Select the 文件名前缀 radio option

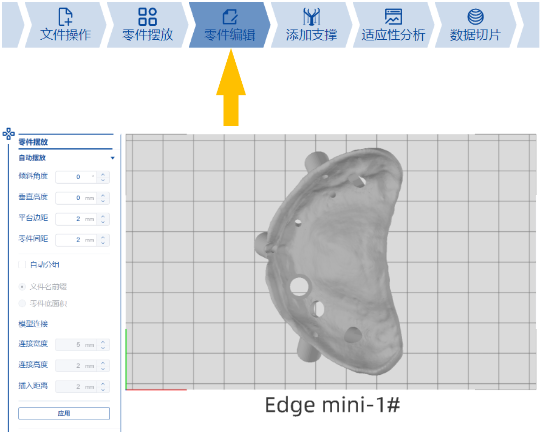coord(22,287)
